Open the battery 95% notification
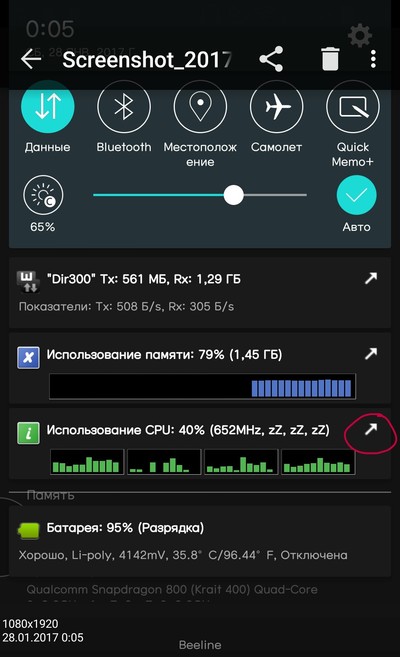This screenshot has width=400, height=657. pos(200,541)
